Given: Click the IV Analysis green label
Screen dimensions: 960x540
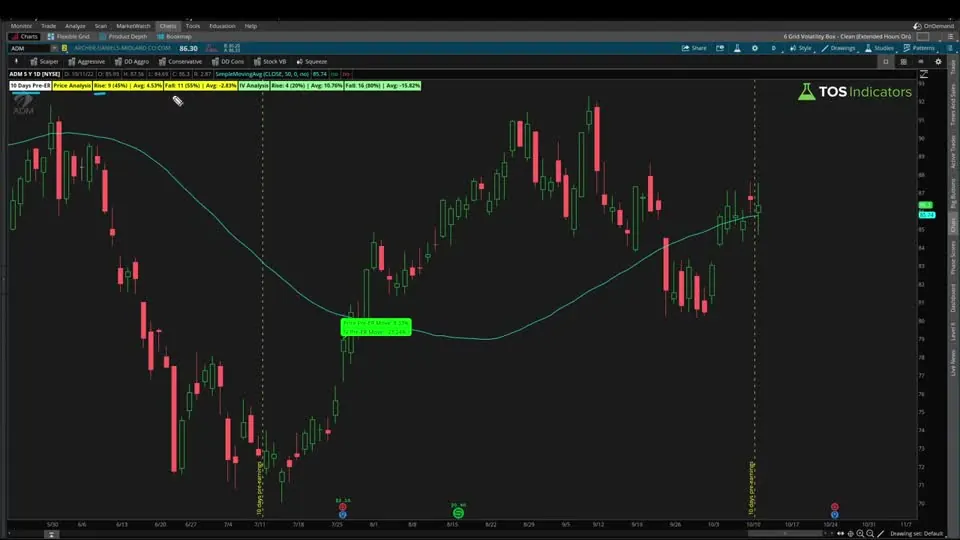Looking at the screenshot, I should (253, 86).
